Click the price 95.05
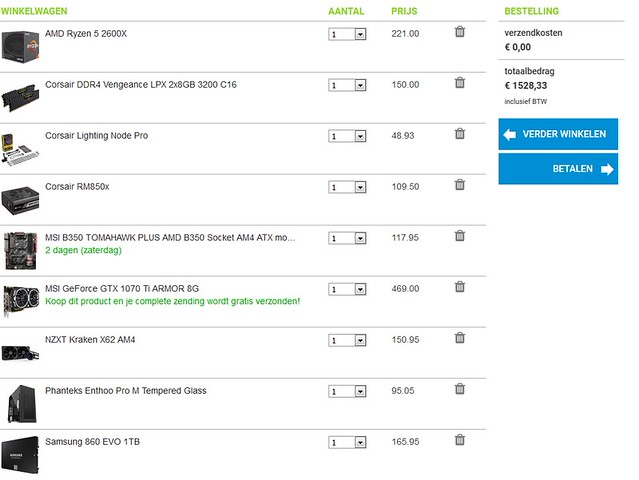The width and height of the screenshot is (639, 480). pyautogui.click(x=403, y=390)
